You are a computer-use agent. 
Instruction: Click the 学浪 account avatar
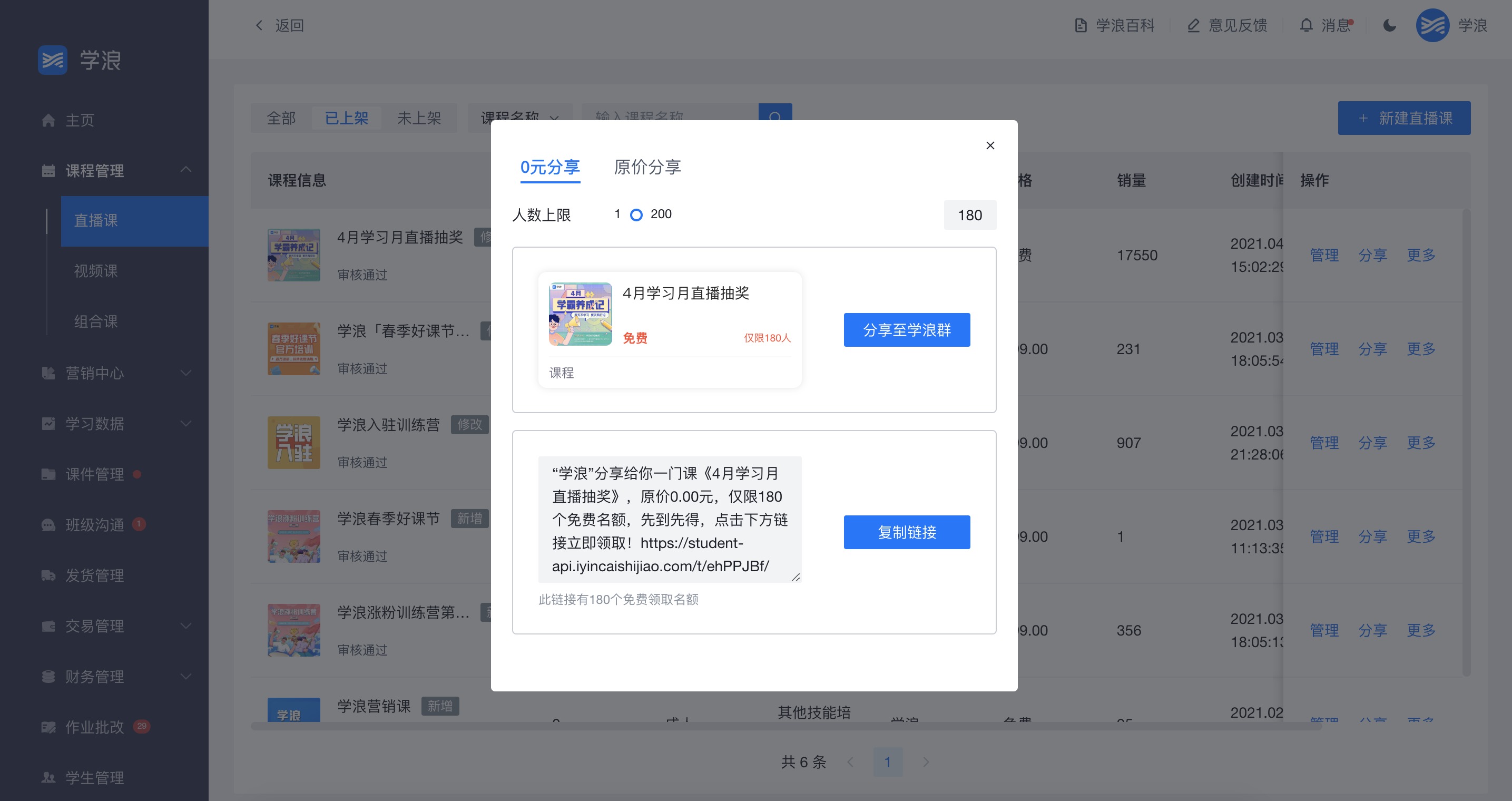coord(1433,25)
